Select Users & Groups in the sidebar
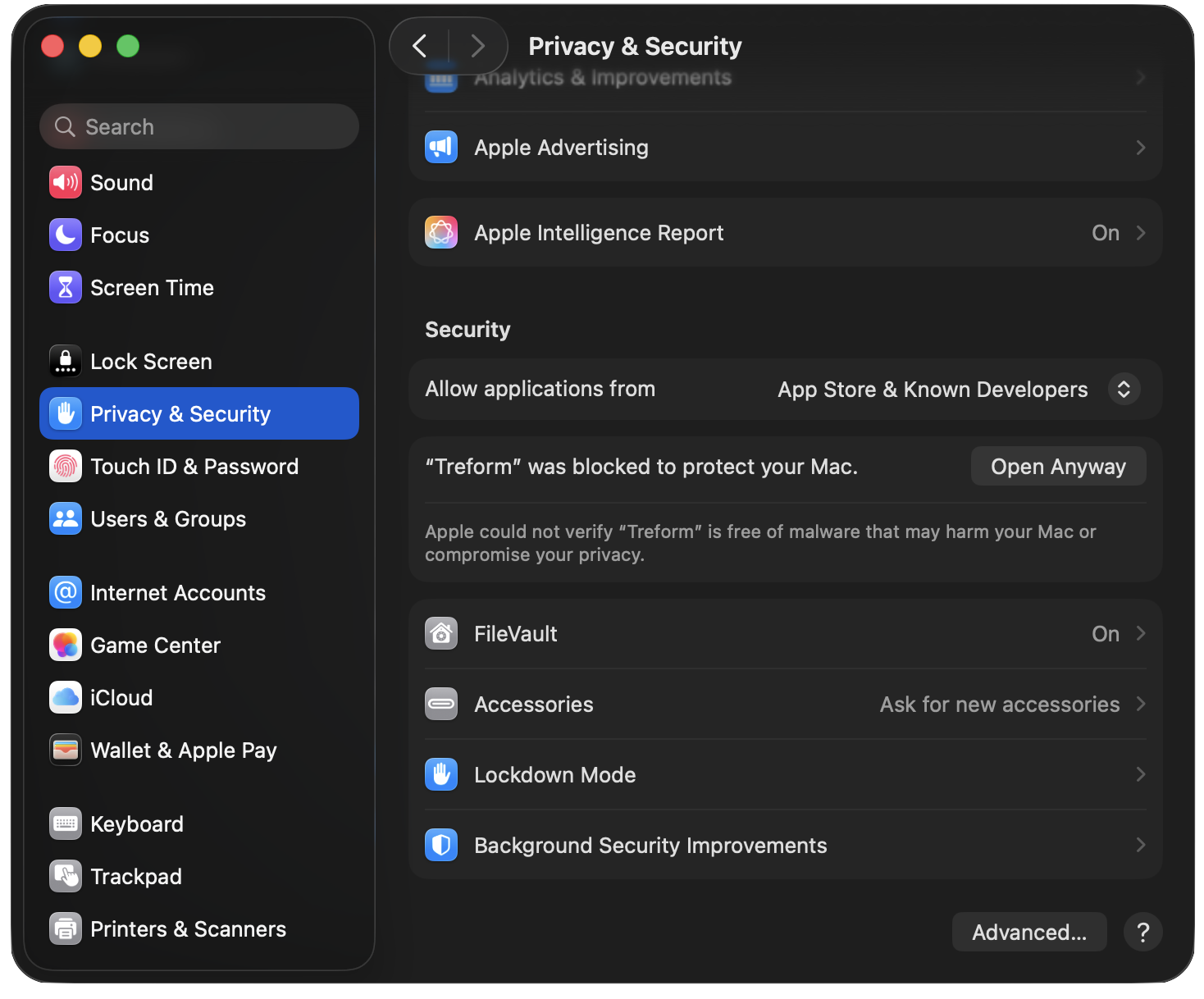The width and height of the screenshot is (1204, 999). coord(199,518)
